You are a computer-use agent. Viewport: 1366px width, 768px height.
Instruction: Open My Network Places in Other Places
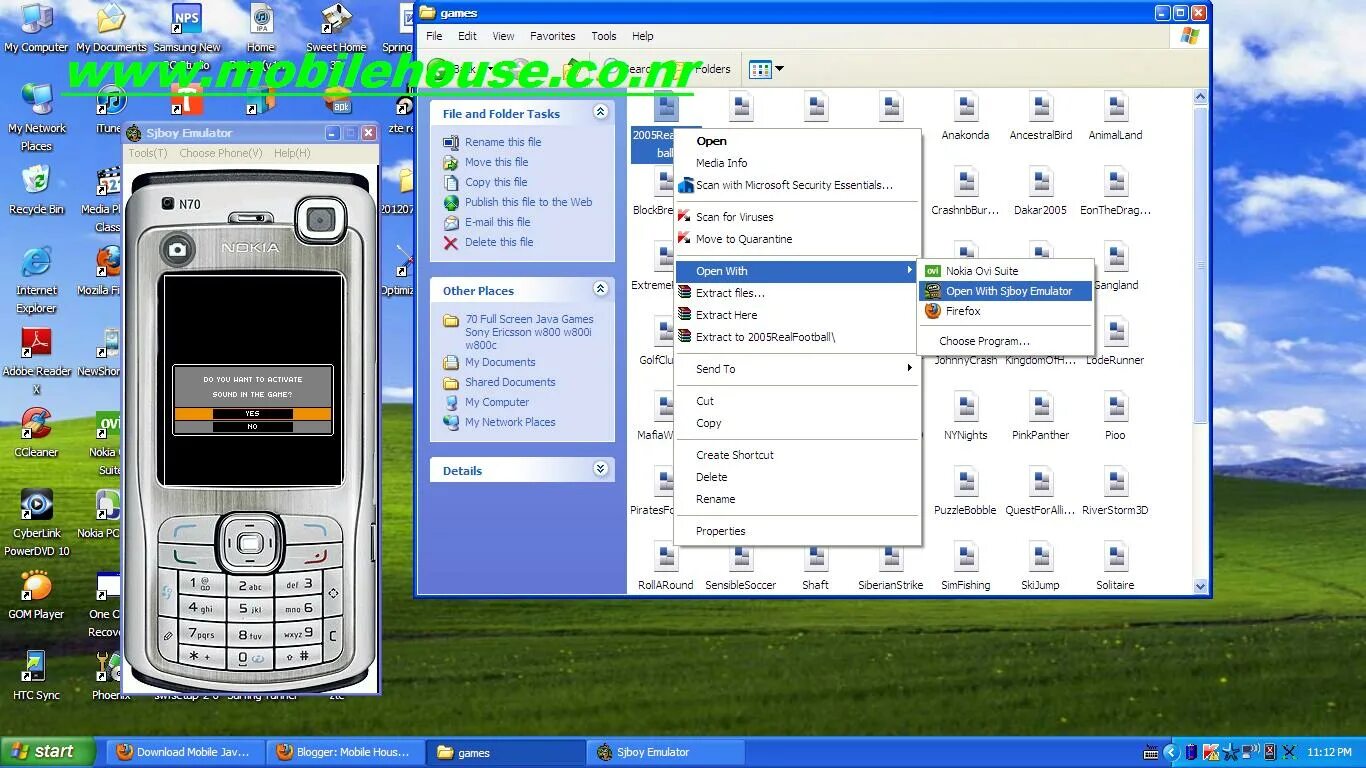point(510,422)
